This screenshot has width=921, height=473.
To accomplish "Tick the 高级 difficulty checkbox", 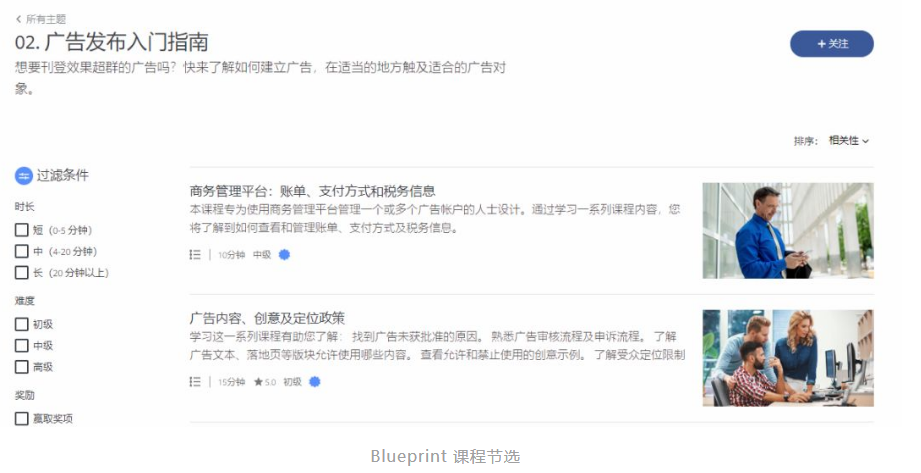I will point(22,367).
